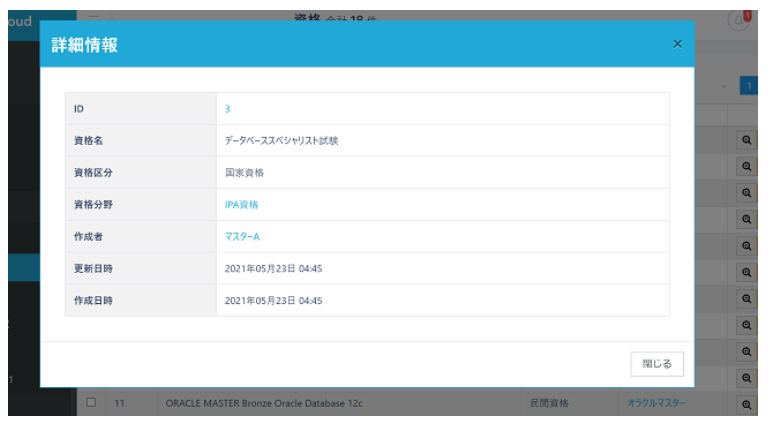Open the notification bell icon

coord(739,21)
